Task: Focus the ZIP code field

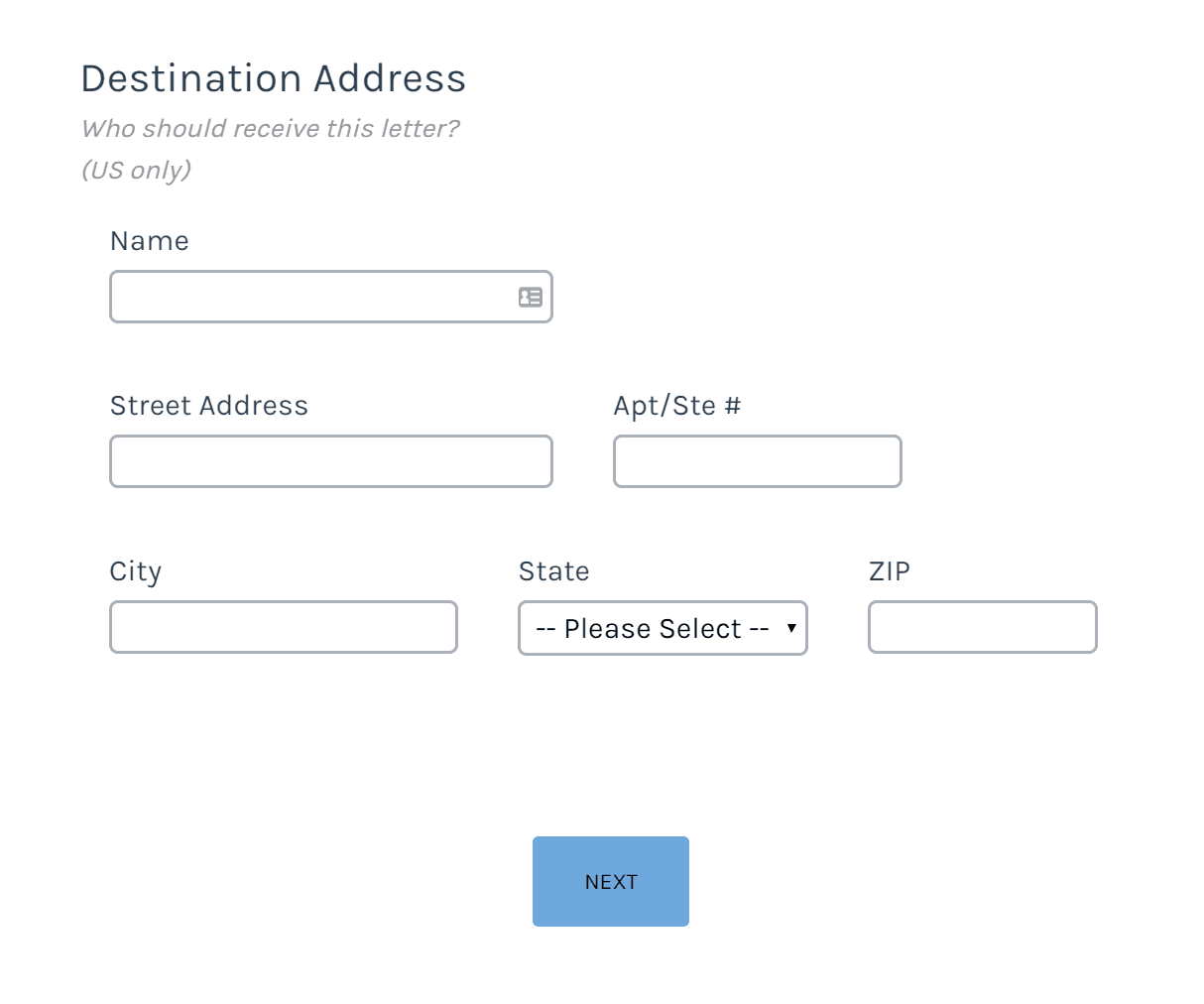Action: click(x=983, y=627)
